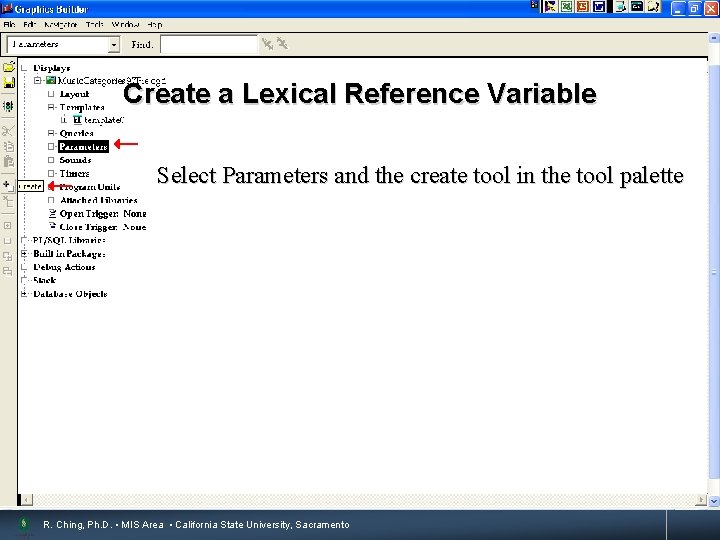
Task: Click the Graphics Builder title bar icon
Action: click(x=6, y=8)
